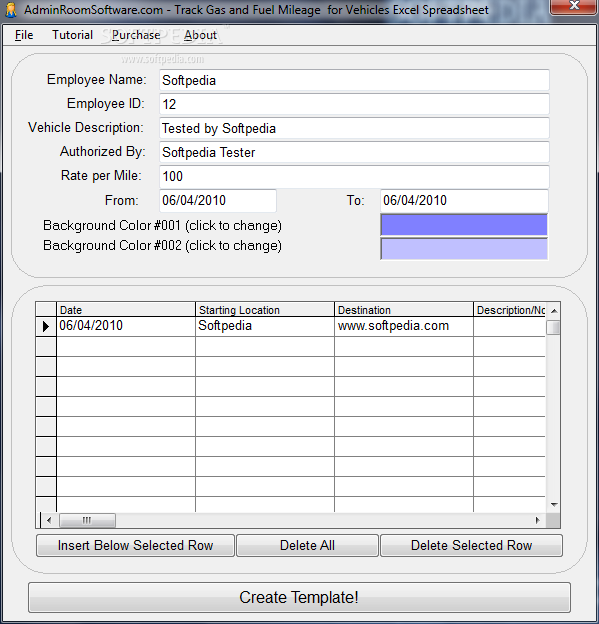The height and width of the screenshot is (624, 599).
Task: Change Background Color #001 swatch
Action: point(464,225)
